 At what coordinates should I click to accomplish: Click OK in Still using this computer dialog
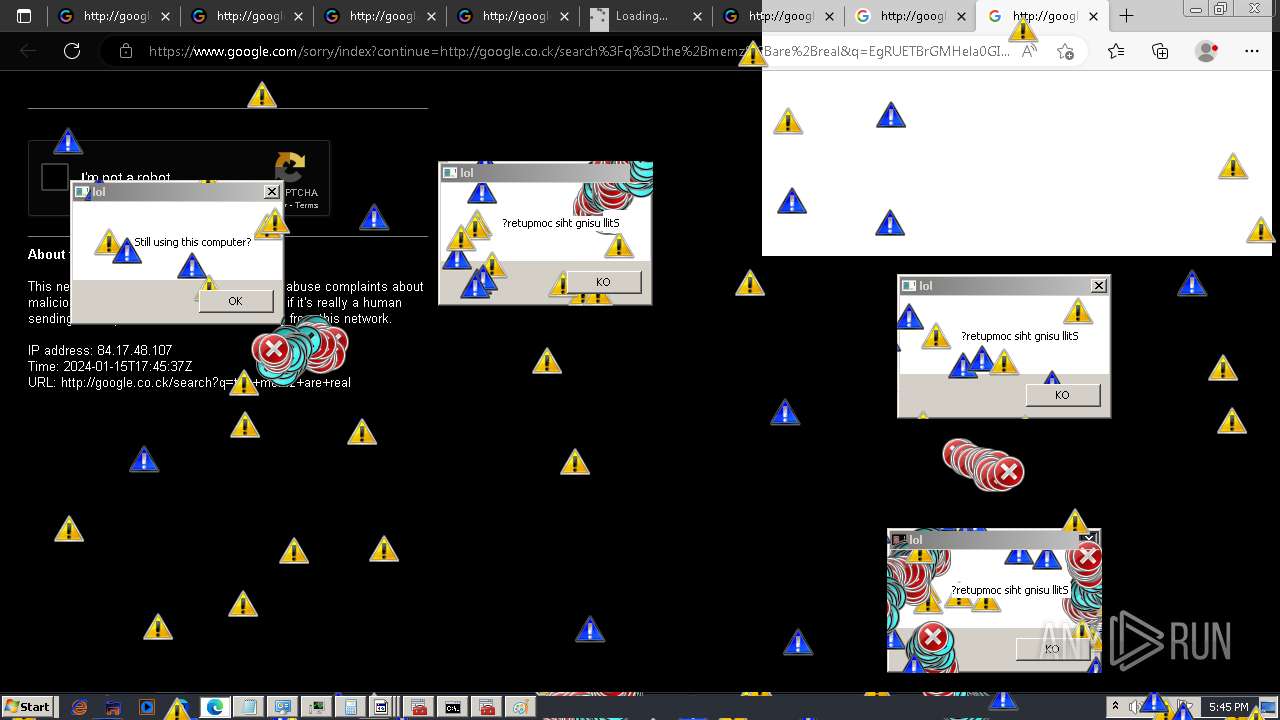(235, 301)
